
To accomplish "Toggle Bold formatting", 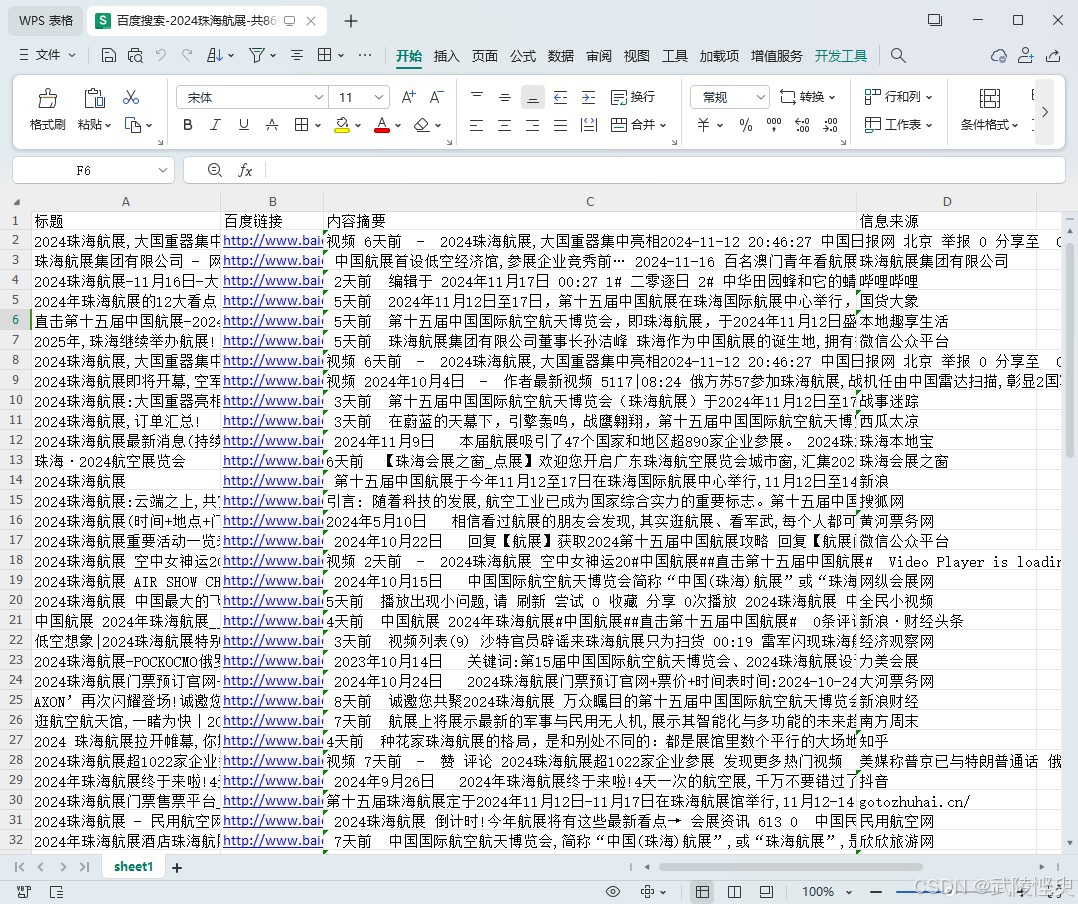I will tap(188, 124).
